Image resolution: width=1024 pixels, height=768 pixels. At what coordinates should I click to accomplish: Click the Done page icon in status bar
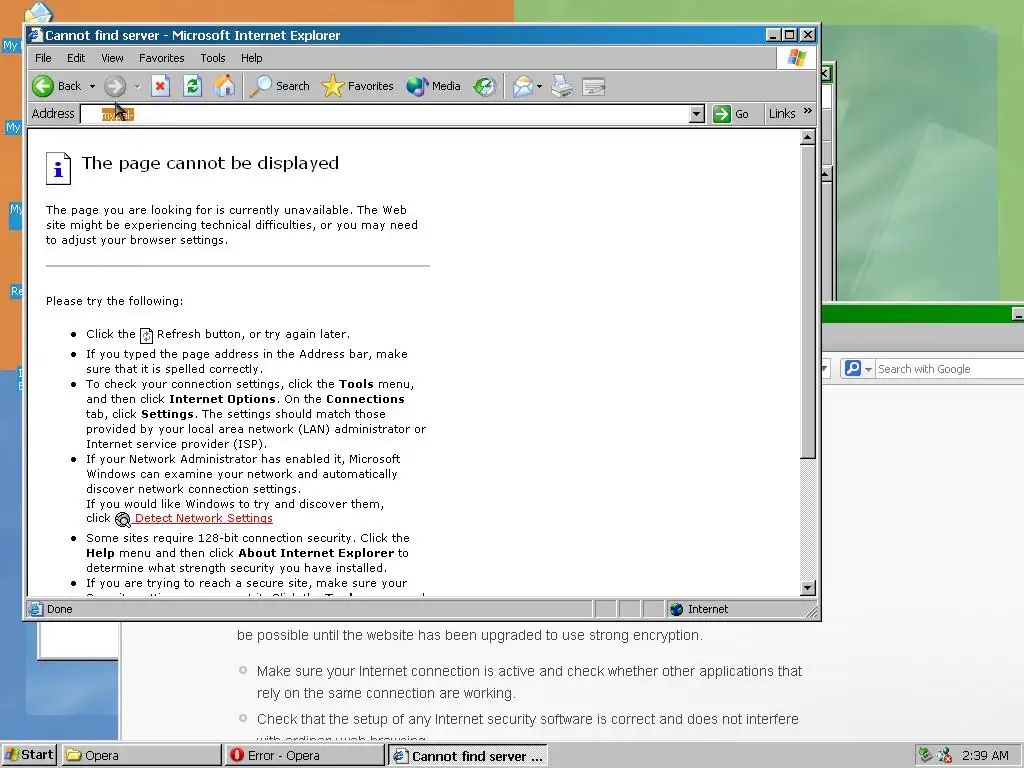(35, 609)
